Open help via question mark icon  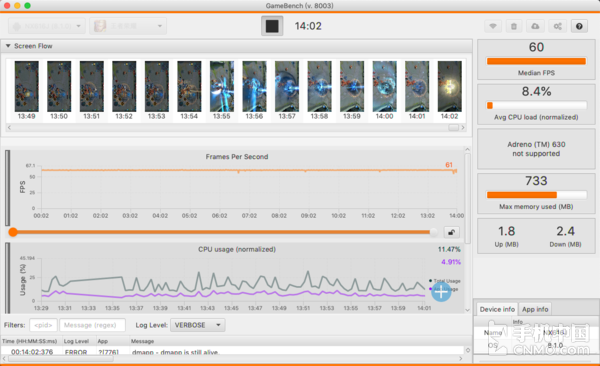point(579,26)
